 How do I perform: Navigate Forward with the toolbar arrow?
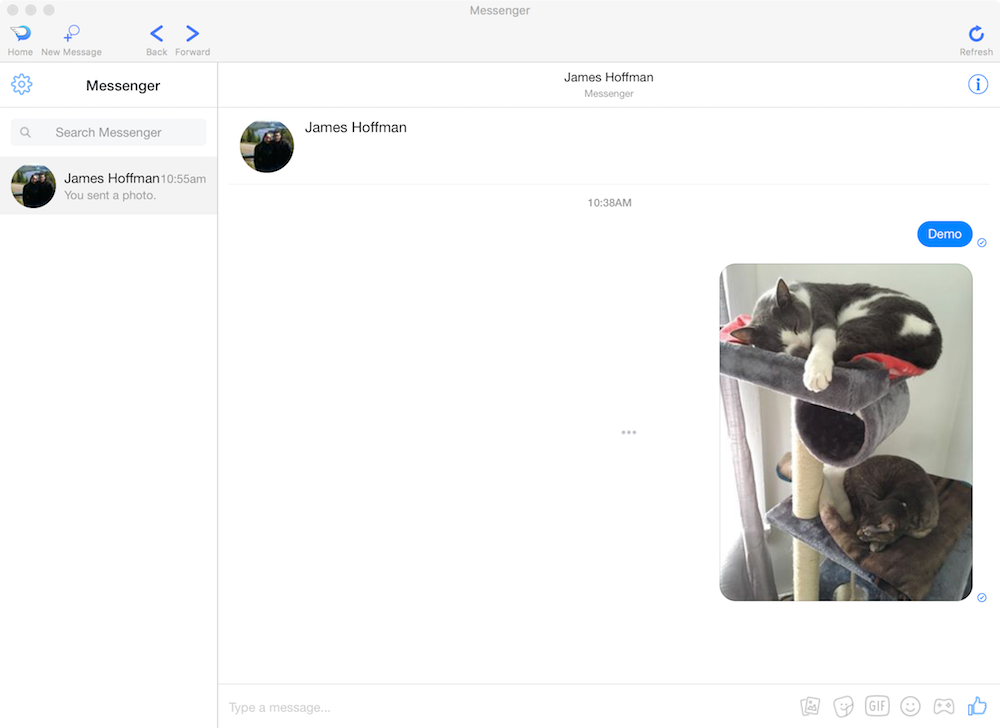click(x=192, y=35)
